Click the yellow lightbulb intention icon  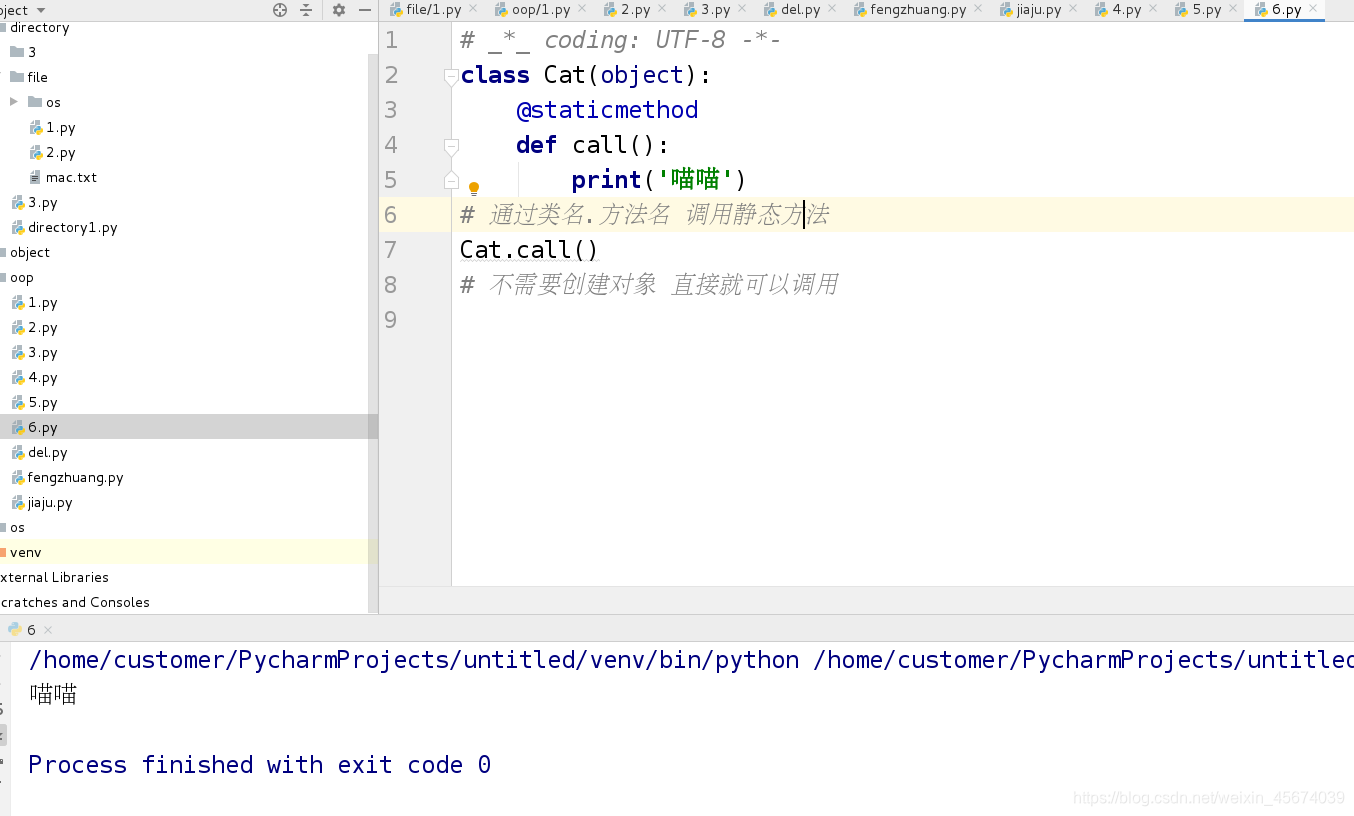coord(474,188)
